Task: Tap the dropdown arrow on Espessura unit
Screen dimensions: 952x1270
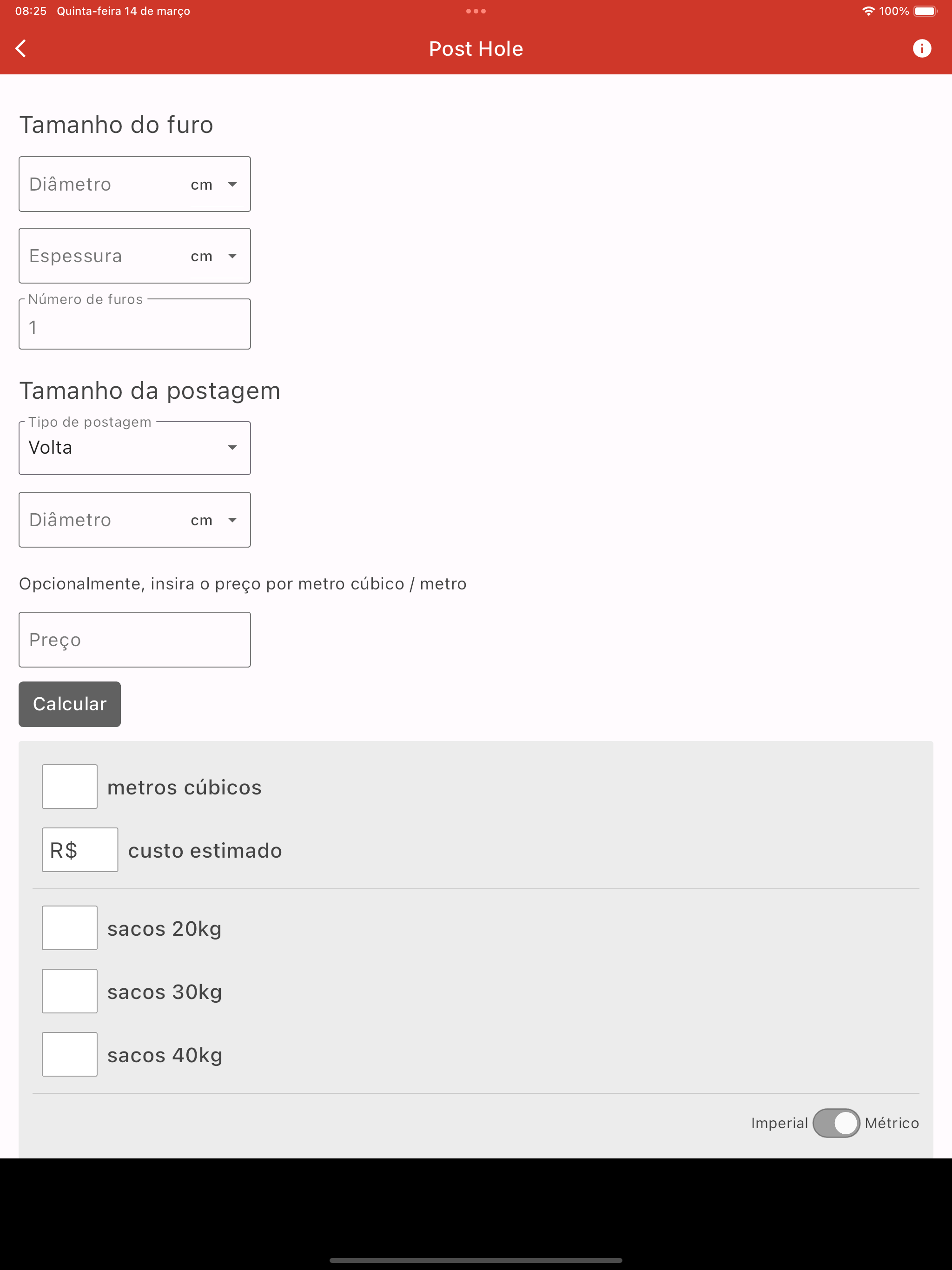Action: pos(232,256)
